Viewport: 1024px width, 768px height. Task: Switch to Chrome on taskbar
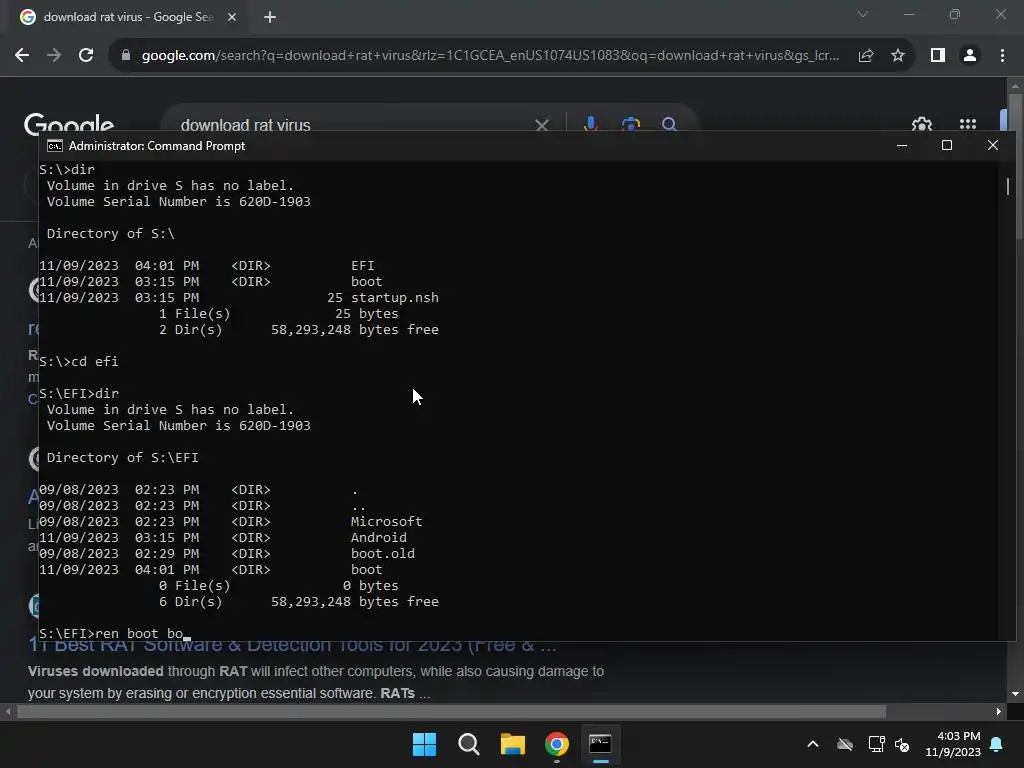click(x=556, y=744)
